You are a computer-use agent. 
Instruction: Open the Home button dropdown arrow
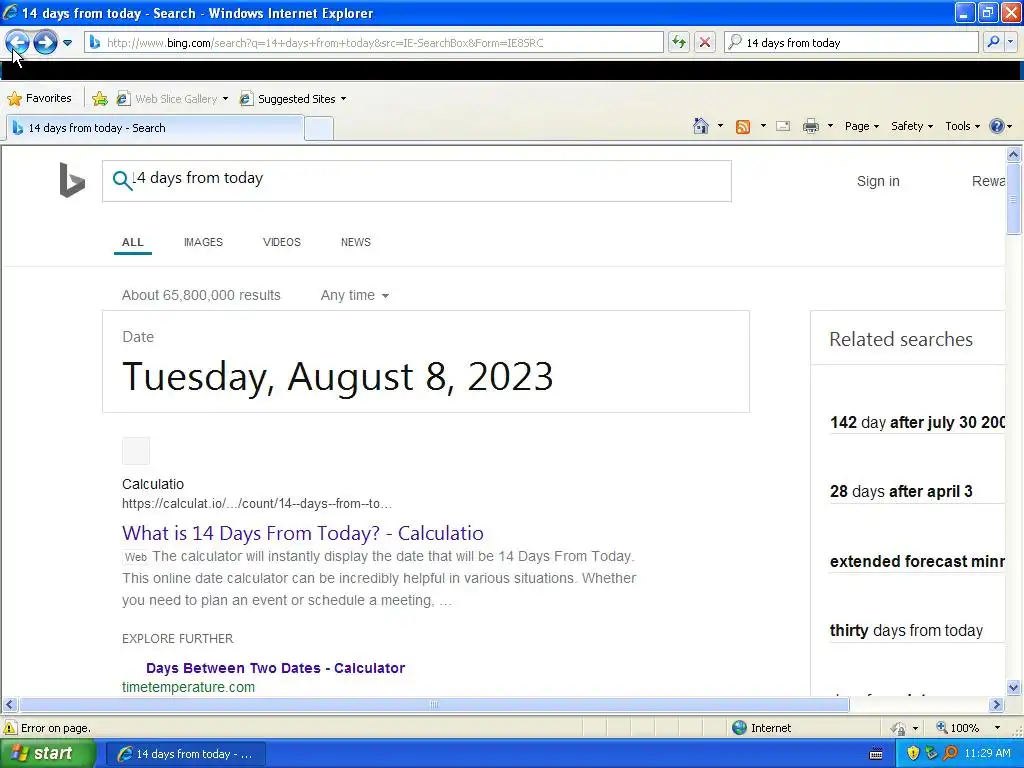pyautogui.click(x=720, y=126)
